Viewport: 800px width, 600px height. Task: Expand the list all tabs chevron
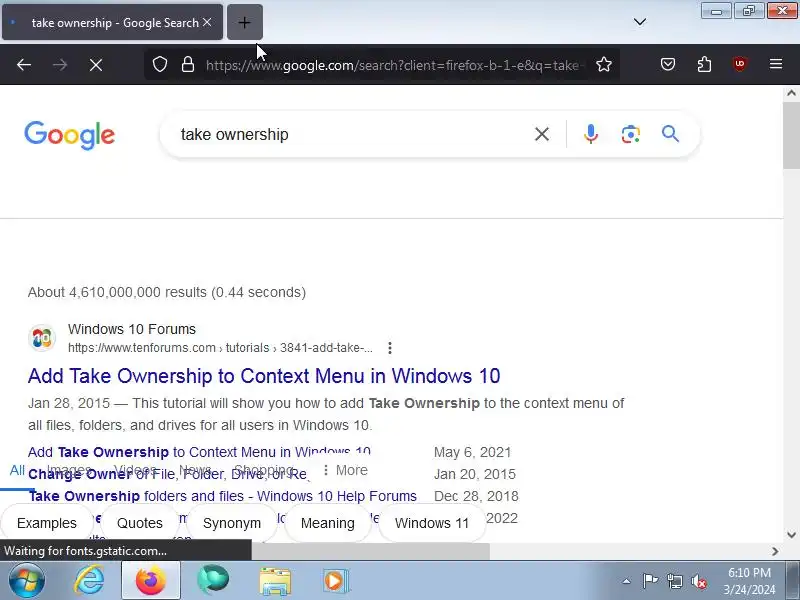(x=639, y=22)
